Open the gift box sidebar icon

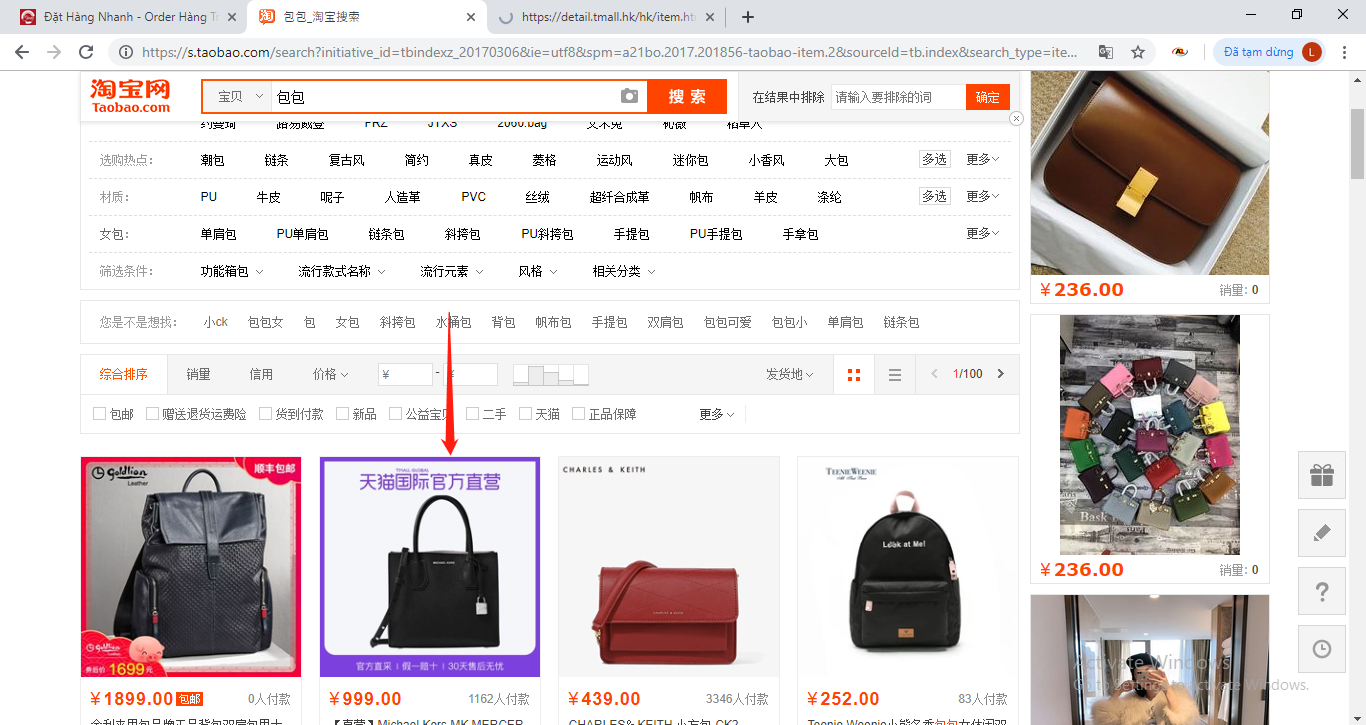tap(1322, 475)
